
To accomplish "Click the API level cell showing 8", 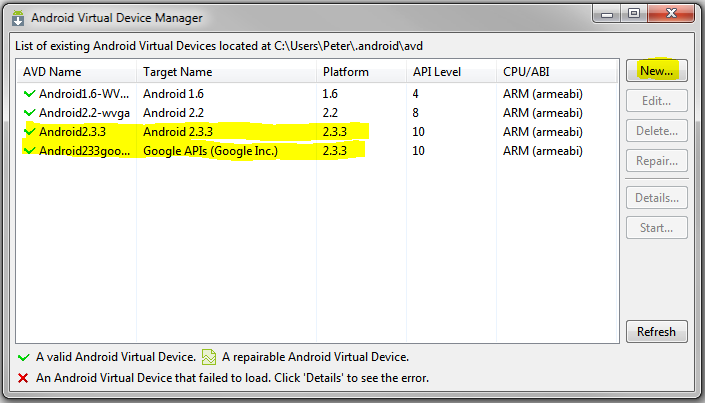I will point(415,112).
